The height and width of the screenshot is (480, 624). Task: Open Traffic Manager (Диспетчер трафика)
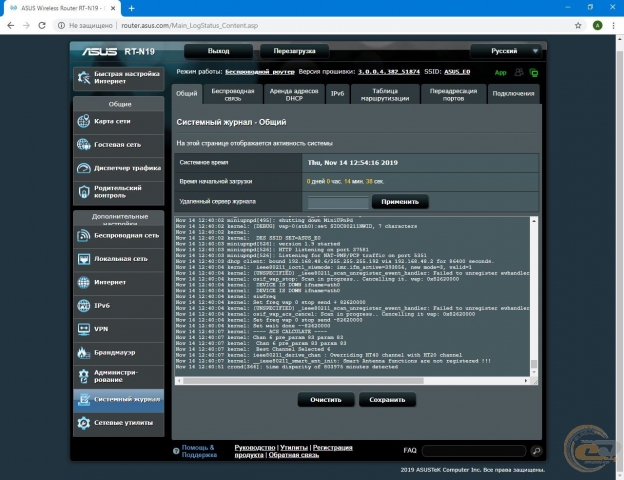[119, 168]
